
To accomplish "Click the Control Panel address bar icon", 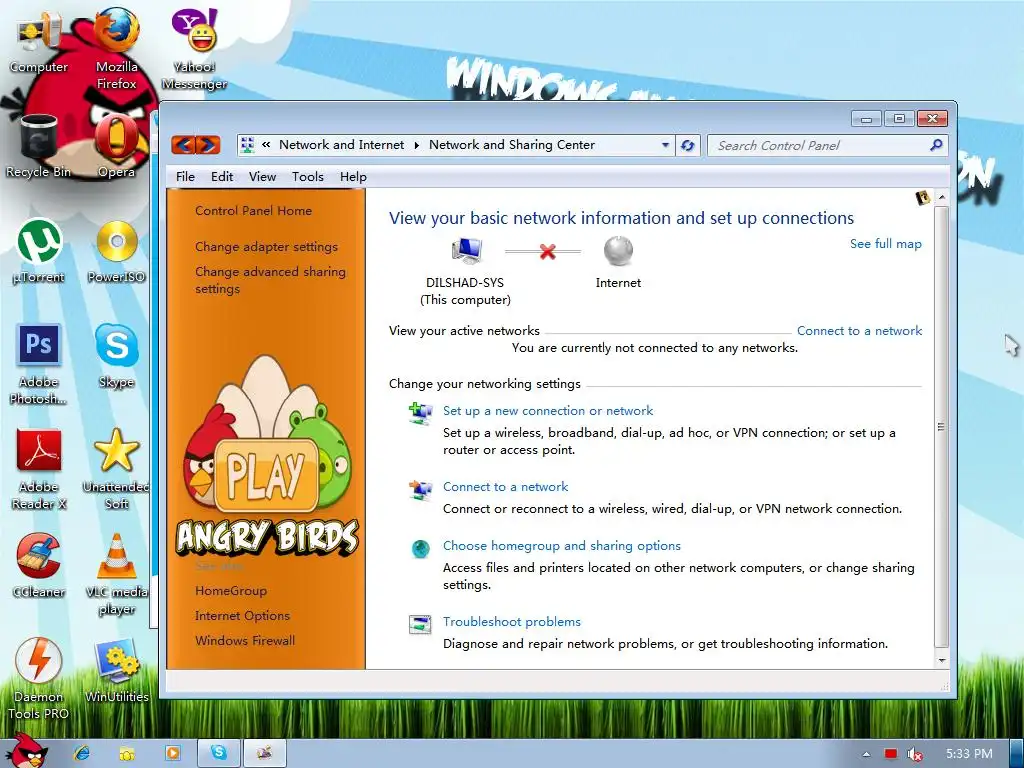I will [247, 145].
